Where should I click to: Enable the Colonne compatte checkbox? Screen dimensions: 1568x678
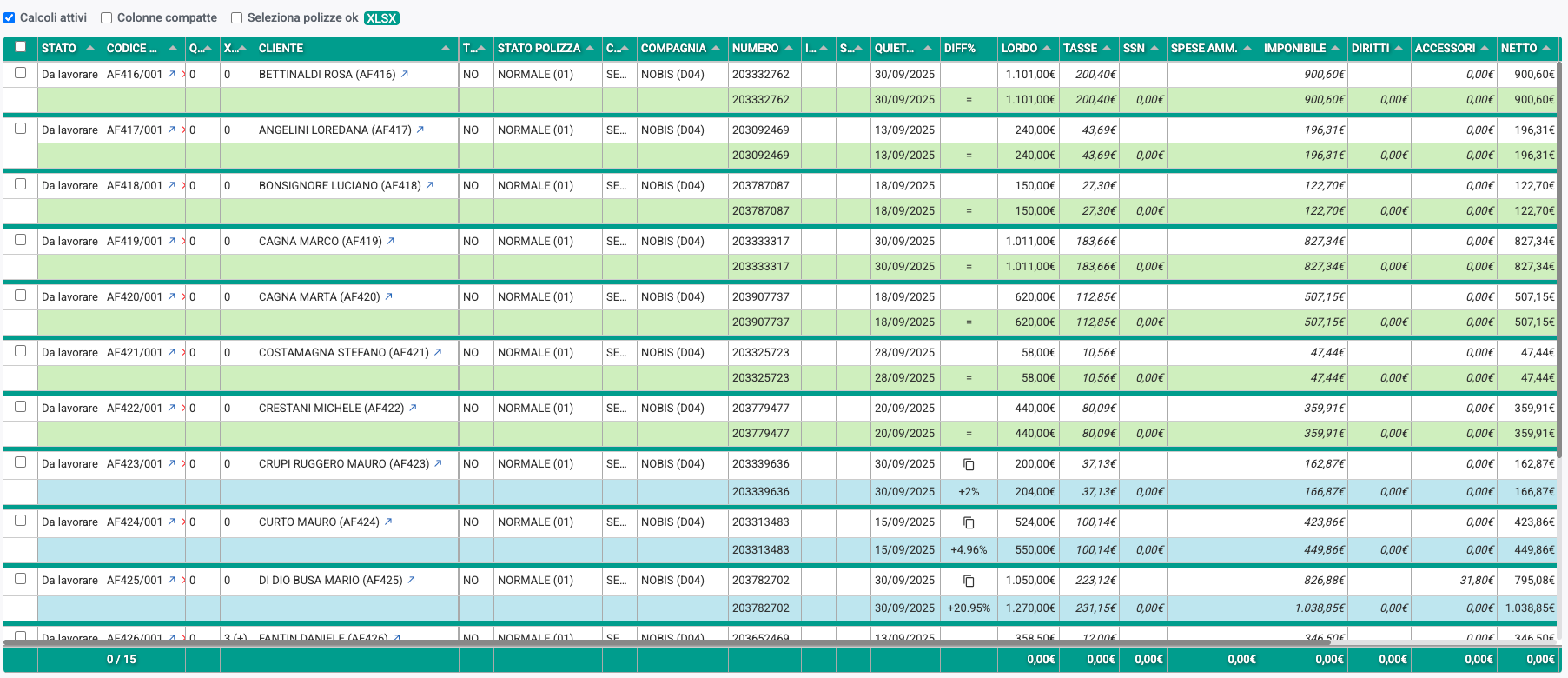[x=107, y=17]
